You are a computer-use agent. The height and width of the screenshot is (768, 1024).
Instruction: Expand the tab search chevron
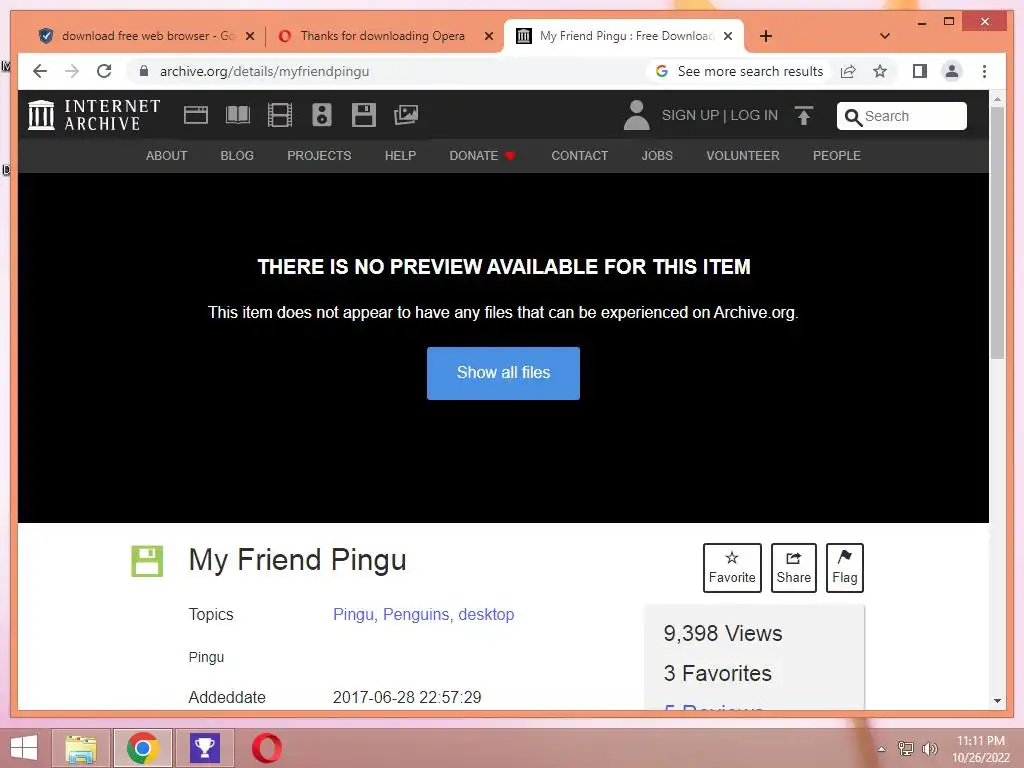(x=884, y=36)
